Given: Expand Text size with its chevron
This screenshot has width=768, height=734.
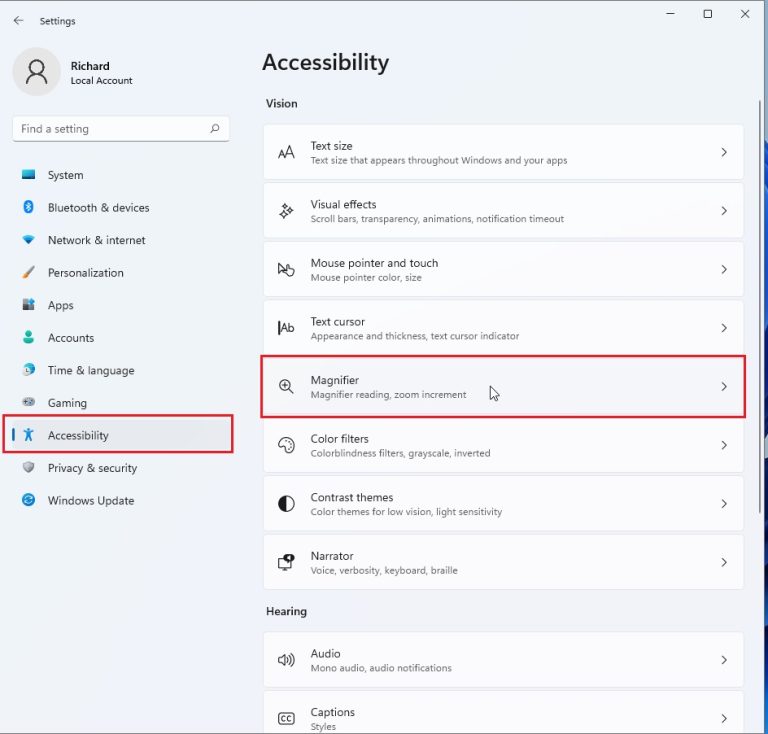Looking at the screenshot, I should pos(724,152).
